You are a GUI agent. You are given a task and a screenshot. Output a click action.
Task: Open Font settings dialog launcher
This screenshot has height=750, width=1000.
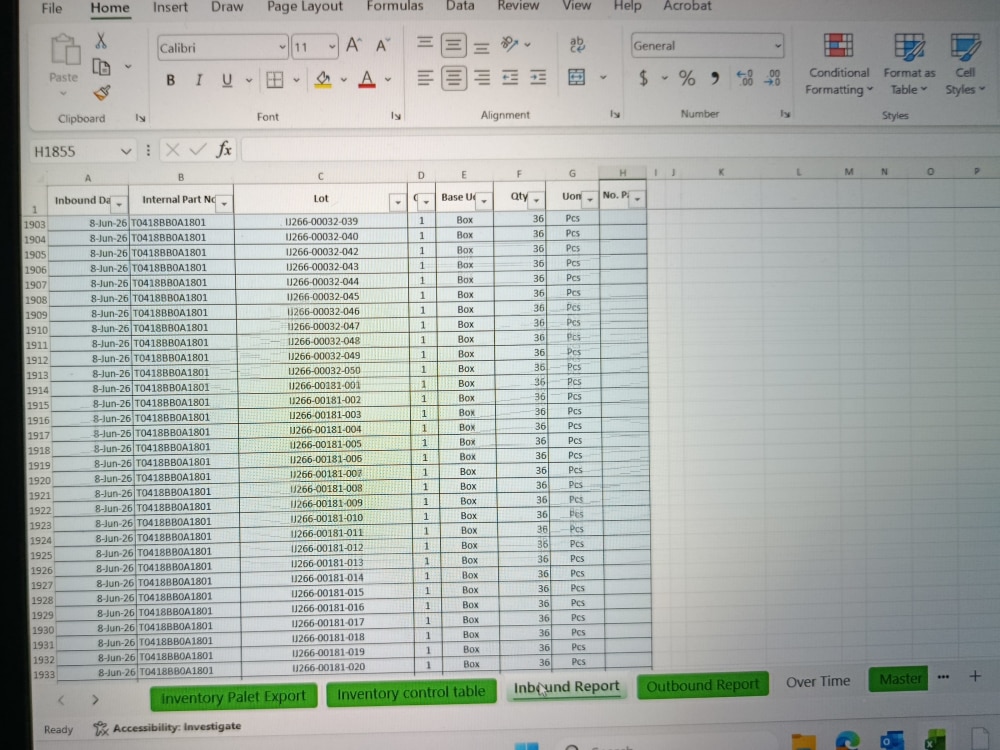[395, 116]
